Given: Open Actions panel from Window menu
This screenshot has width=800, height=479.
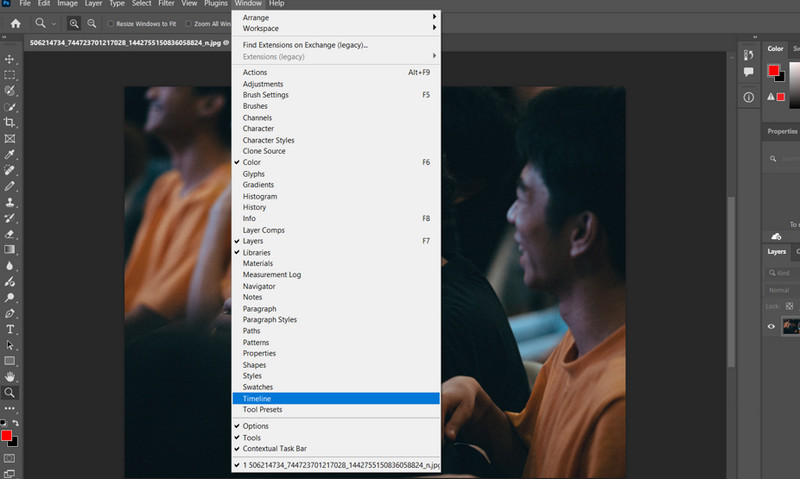Looking at the screenshot, I should click(x=336, y=72).
